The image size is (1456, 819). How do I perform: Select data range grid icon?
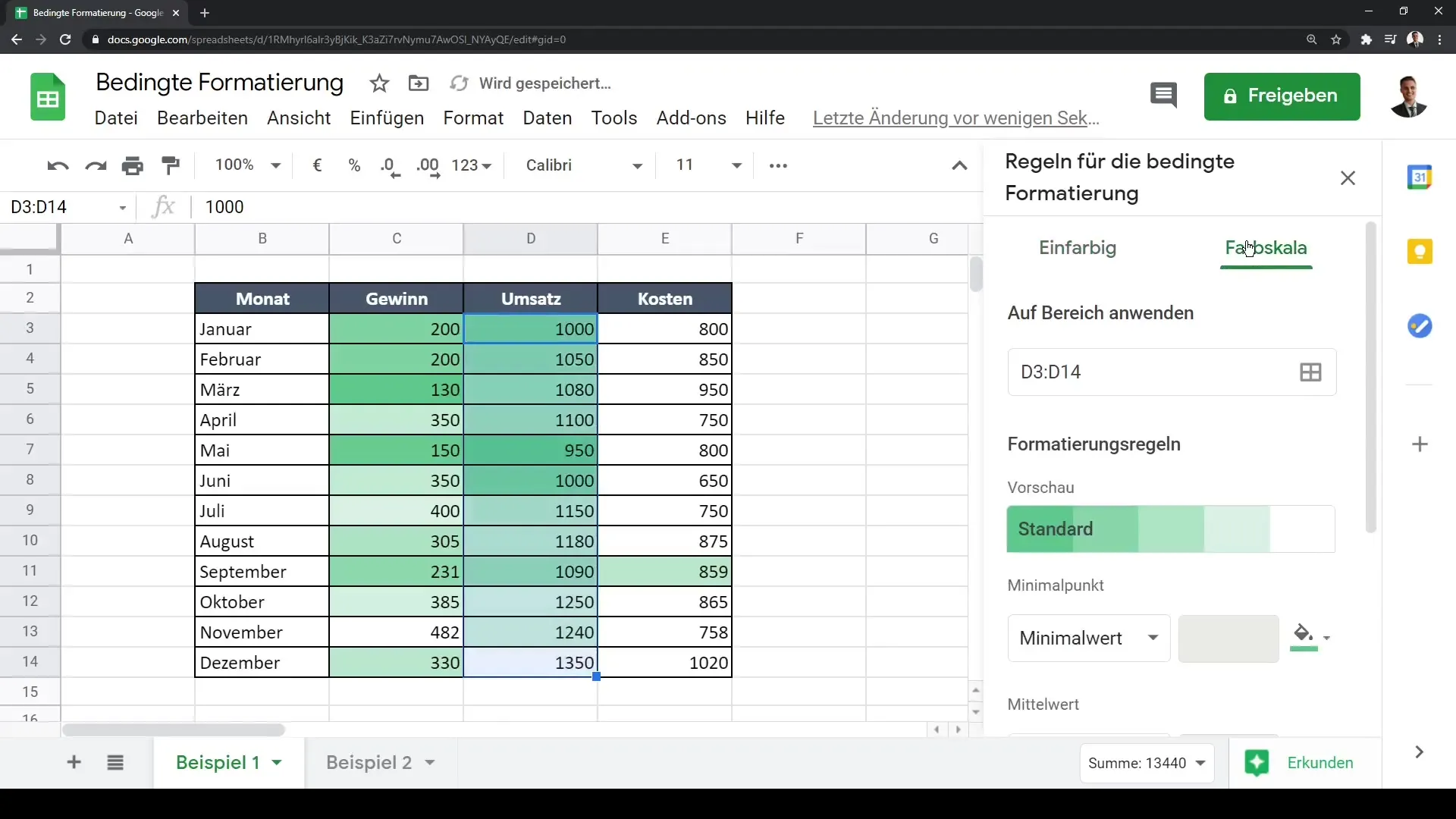pos(1310,372)
